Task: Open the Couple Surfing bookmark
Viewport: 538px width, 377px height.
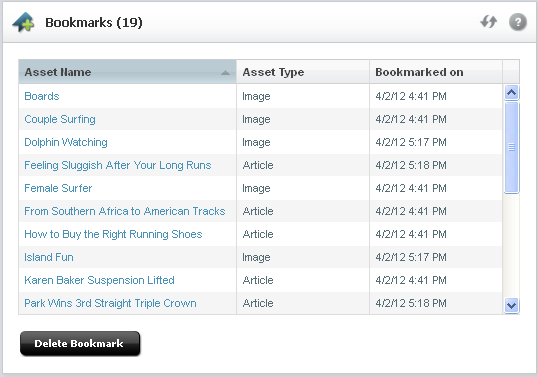Action: coord(60,119)
